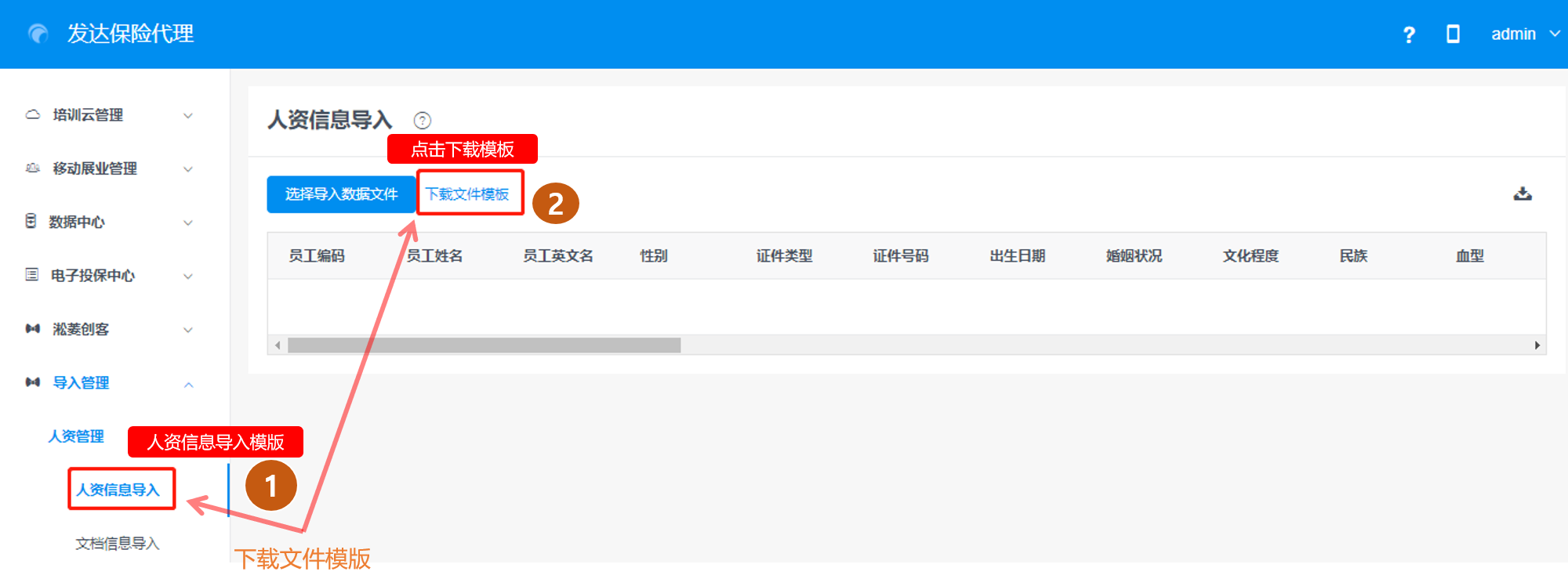Click the 员工编码 column header
1568x586 pixels.
(317, 256)
